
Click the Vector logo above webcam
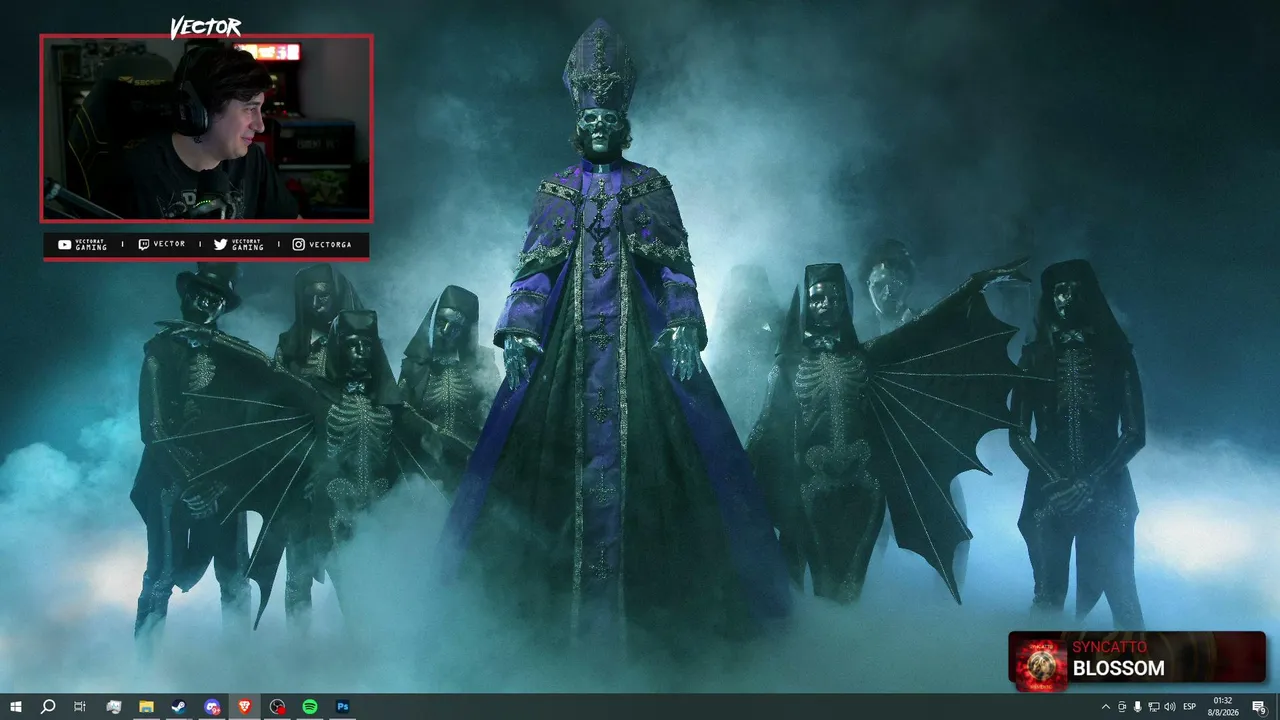pos(206,27)
